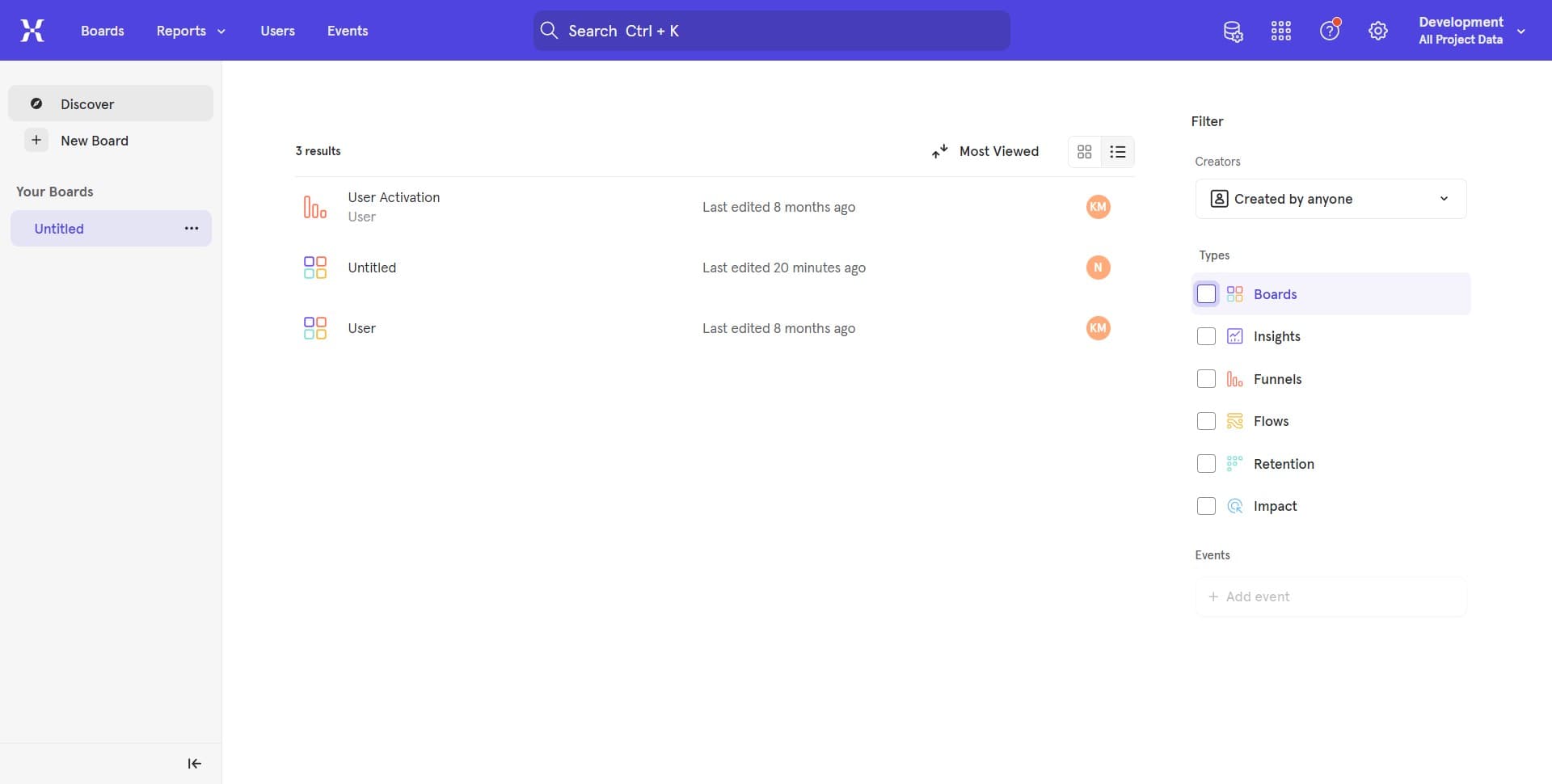The height and width of the screenshot is (784, 1552).
Task: Enable the Boards type filter checkbox
Action: (1206, 293)
